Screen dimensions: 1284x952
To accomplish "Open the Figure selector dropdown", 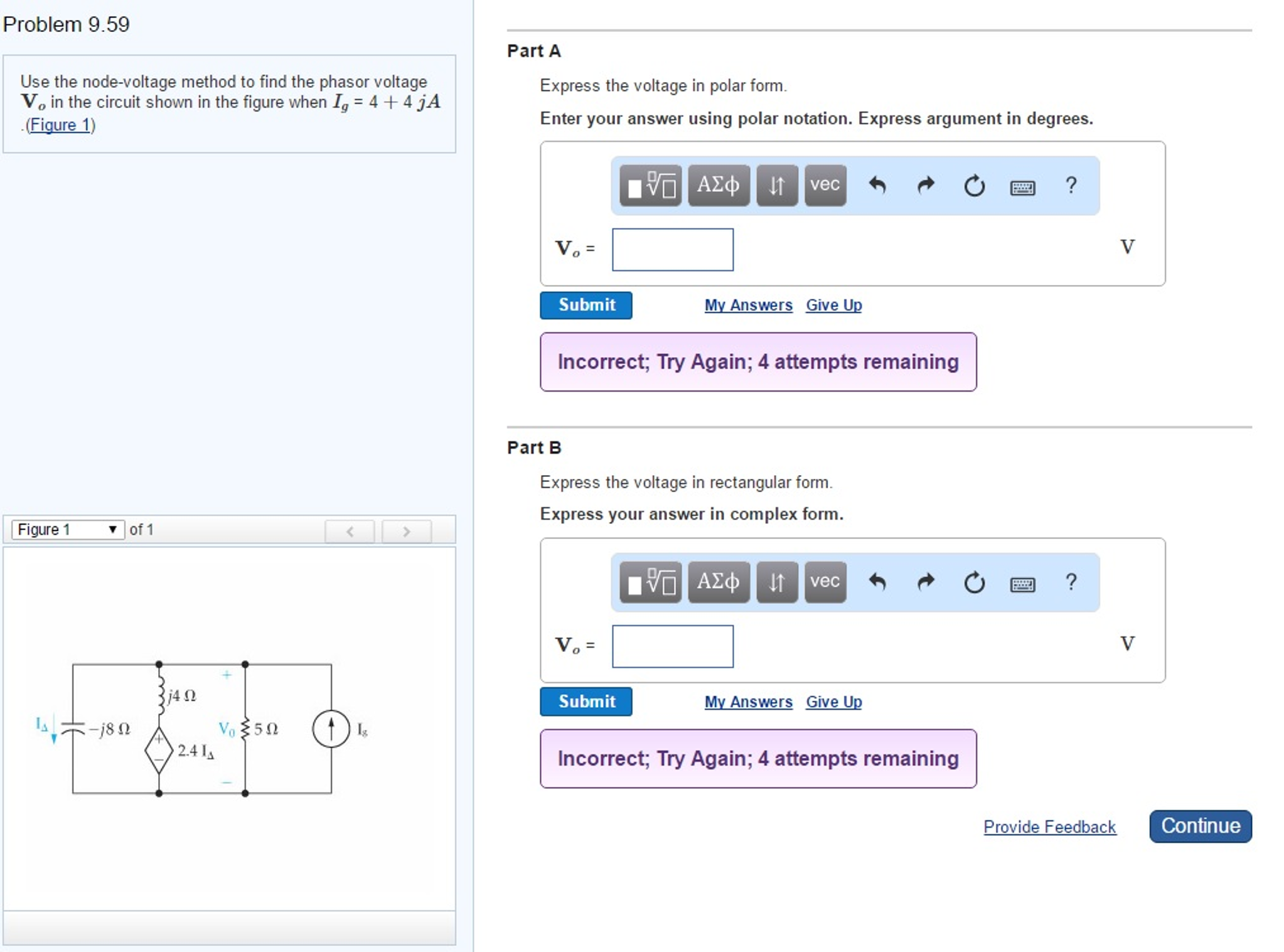I will pyautogui.click(x=67, y=529).
